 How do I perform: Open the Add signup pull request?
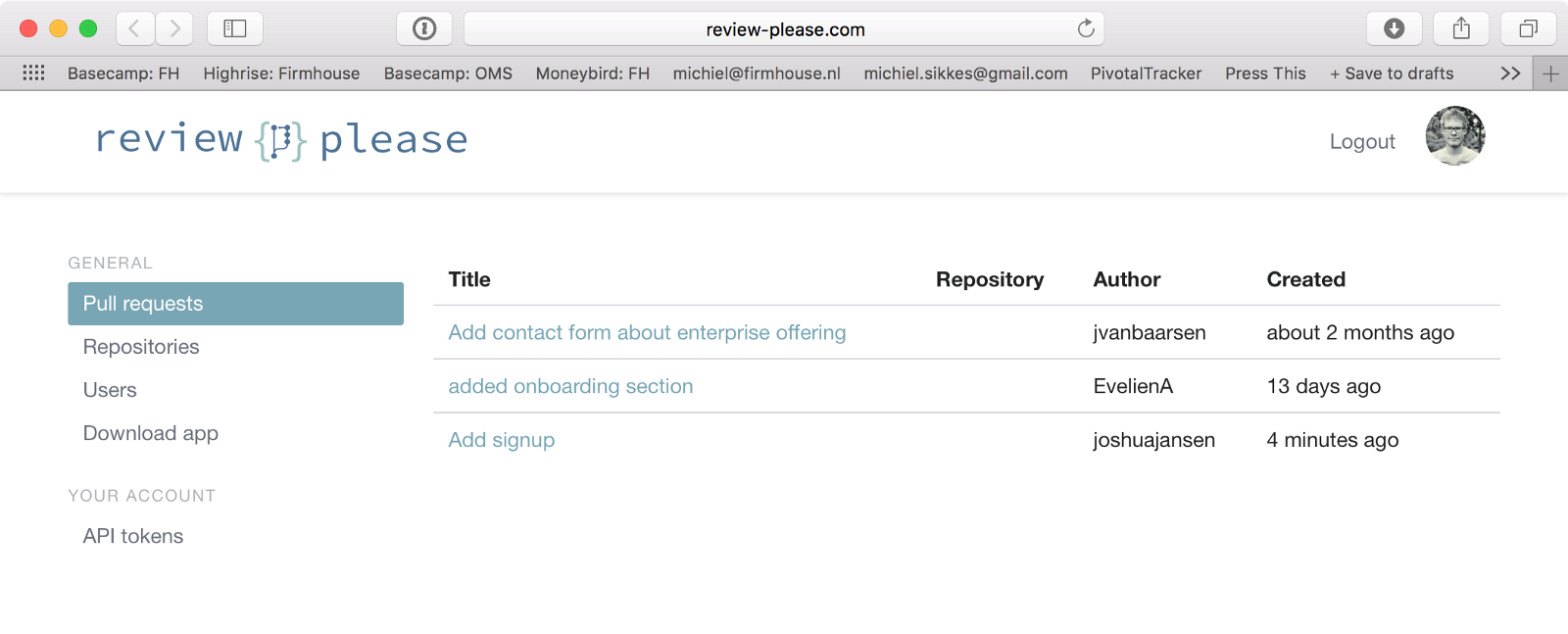502,440
